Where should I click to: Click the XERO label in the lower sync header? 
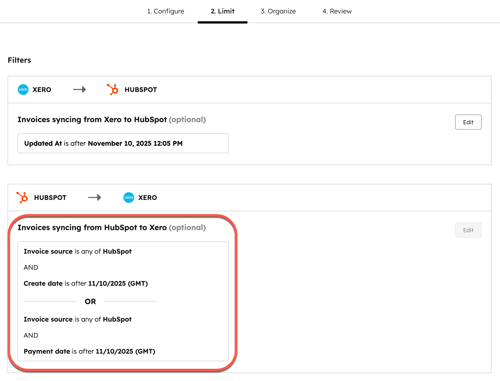coord(147,197)
